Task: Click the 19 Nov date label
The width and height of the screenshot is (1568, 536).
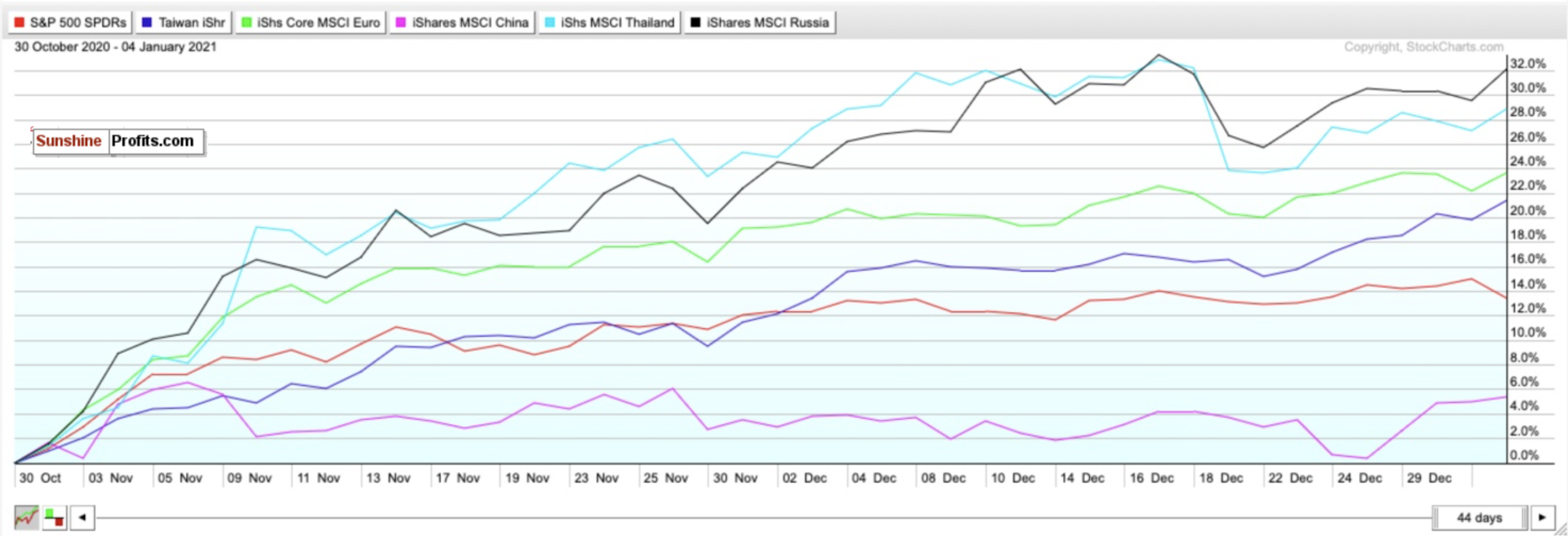Action: [x=527, y=478]
